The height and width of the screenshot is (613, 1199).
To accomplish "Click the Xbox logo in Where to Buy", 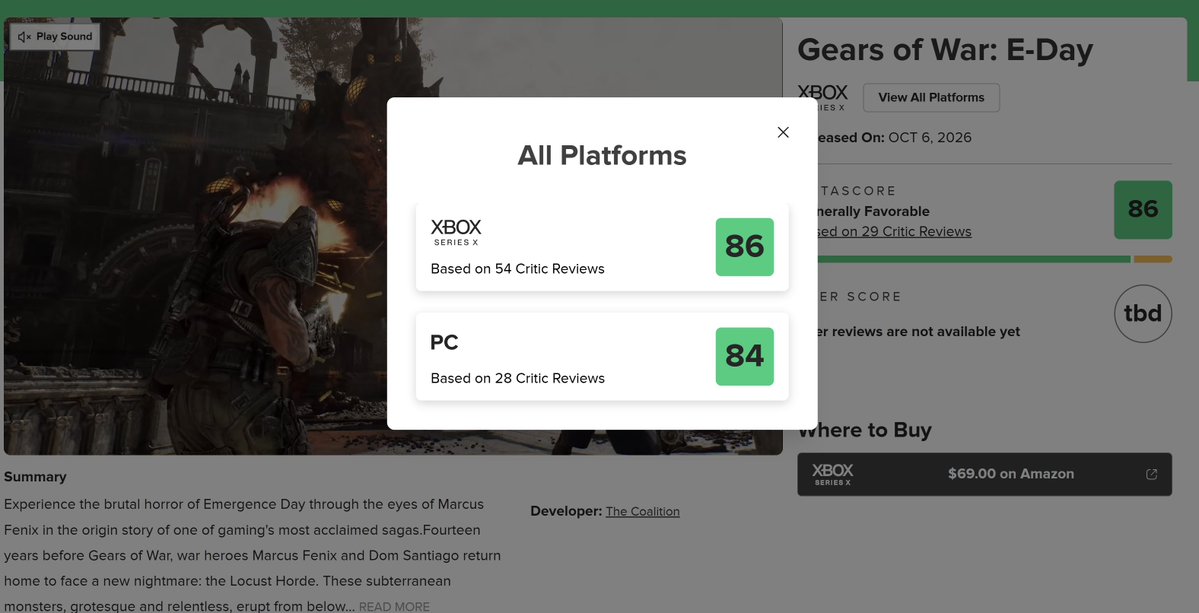I will point(832,474).
